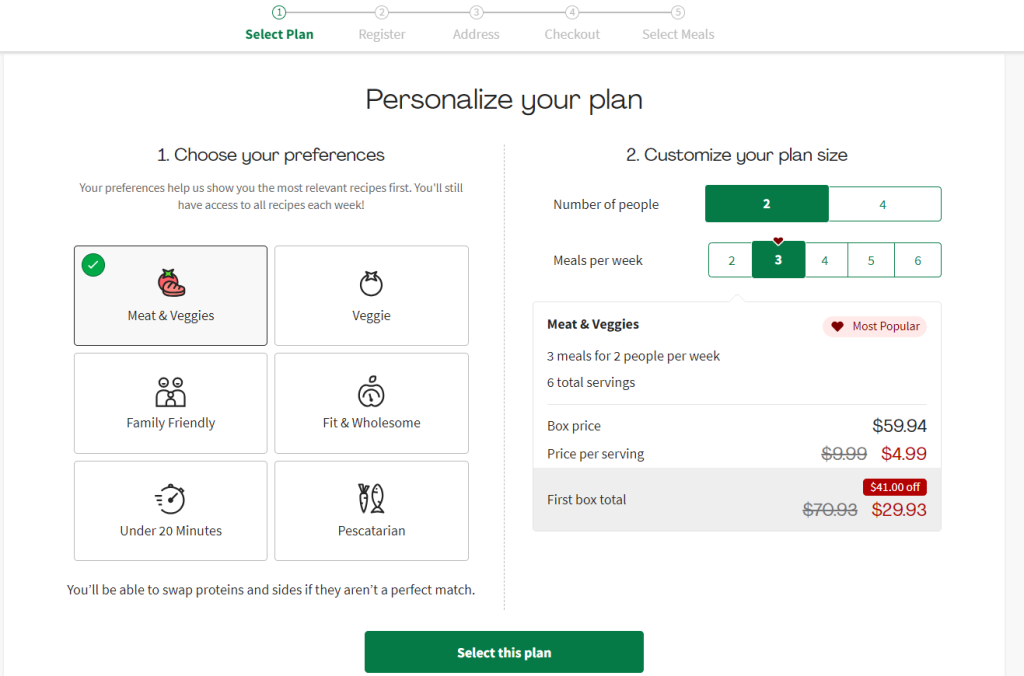Click the $41.00 off discount badge
Image resolution: width=1024 pixels, height=676 pixels.
click(895, 487)
